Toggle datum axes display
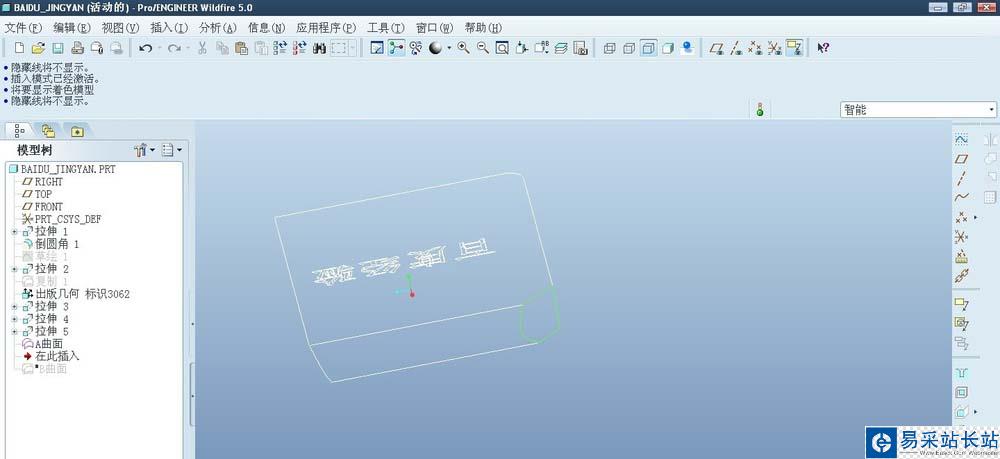Screen dimensions: 1000x459 (x=735, y=48)
